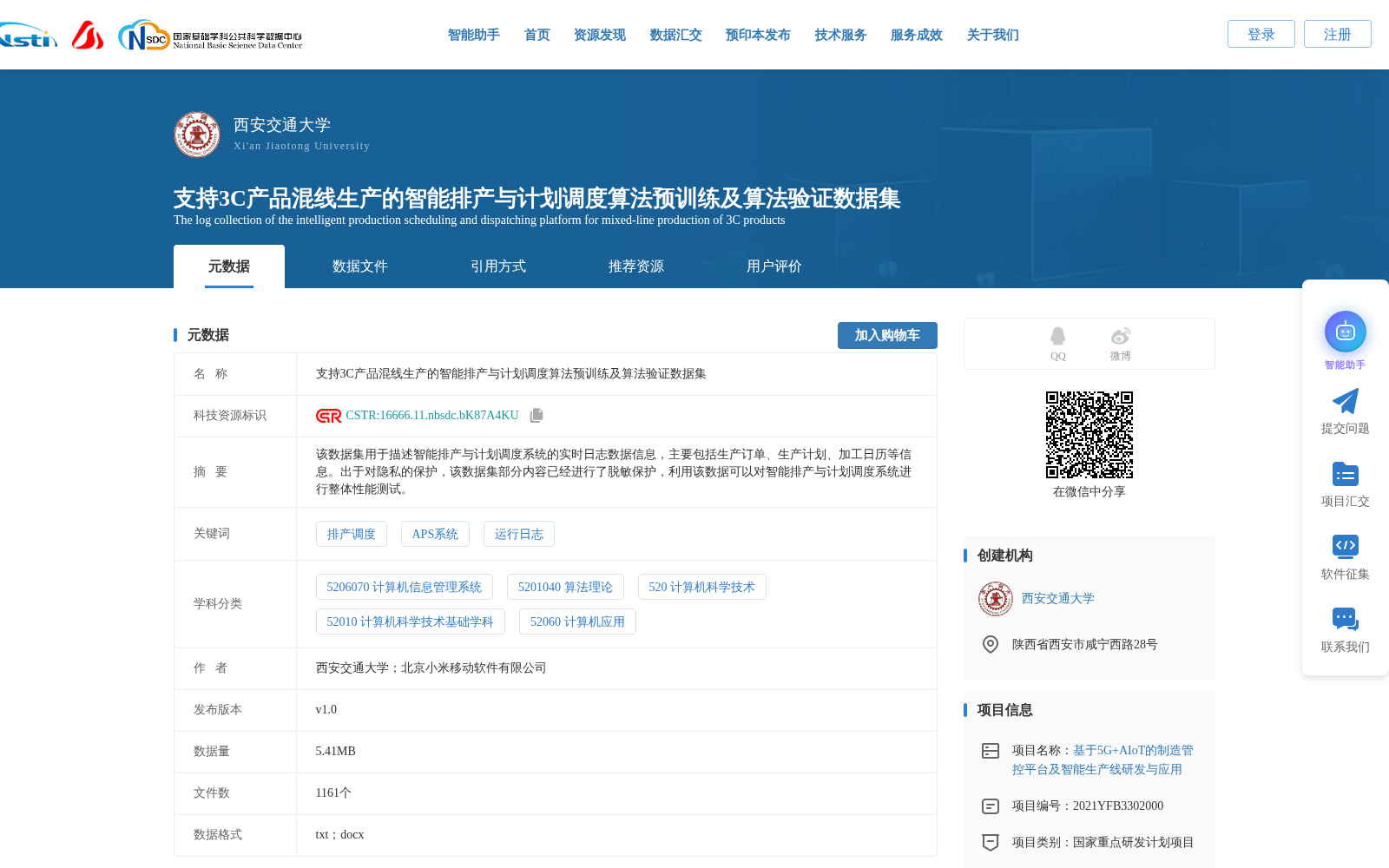The height and width of the screenshot is (868, 1389).
Task: Click the 注册 button
Action: pyautogui.click(x=1338, y=34)
